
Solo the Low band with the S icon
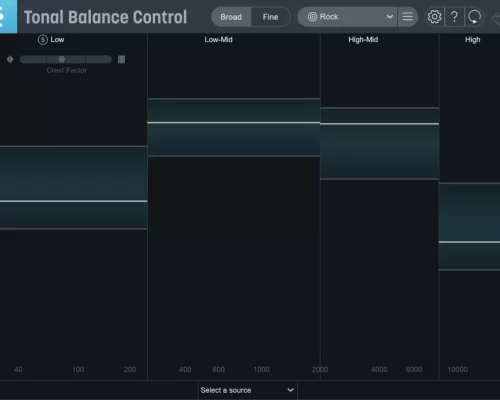coord(43,40)
